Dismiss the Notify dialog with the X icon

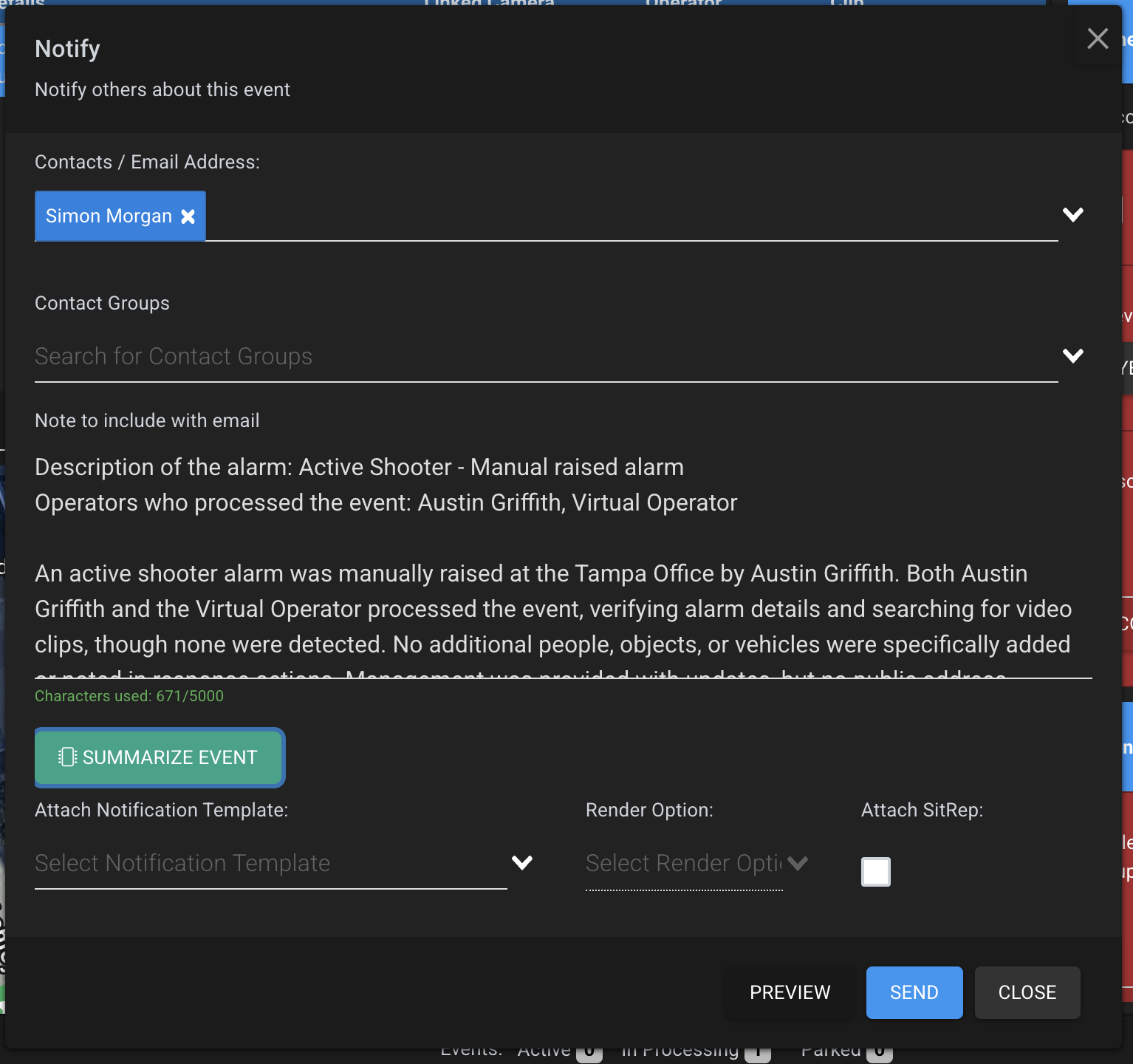click(1098, 38)
